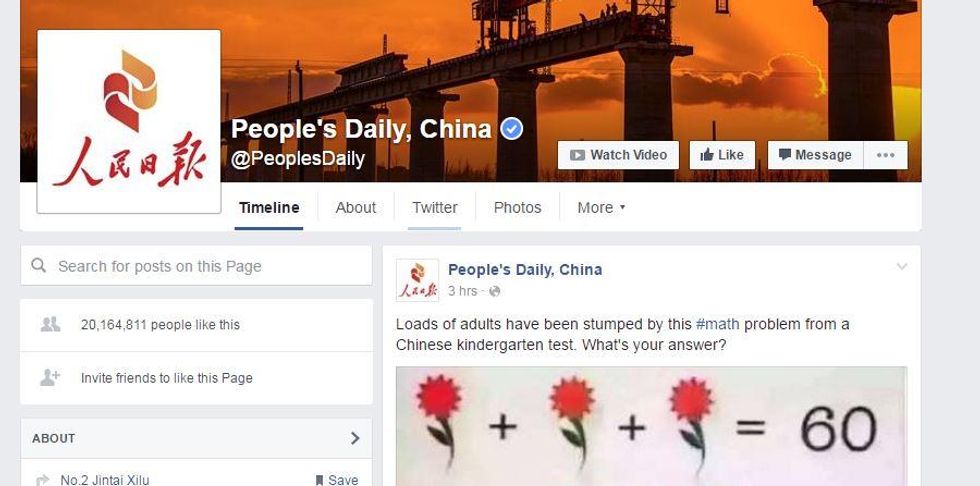Click the #math hashtag link
Image resolution: width=980 pixels, height=486 pixels.
[717, 324]
